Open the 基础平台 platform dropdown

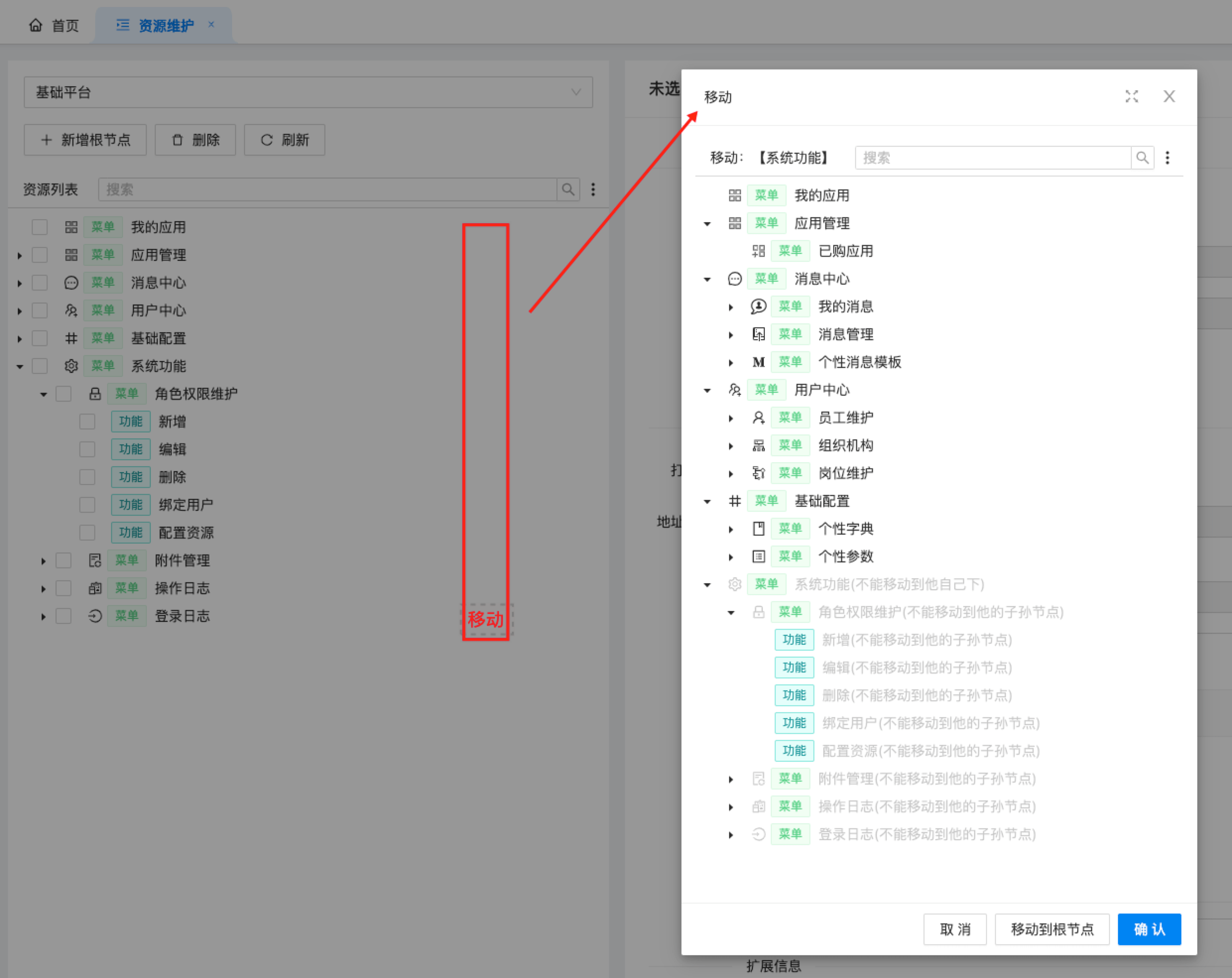tap(308, 93)
